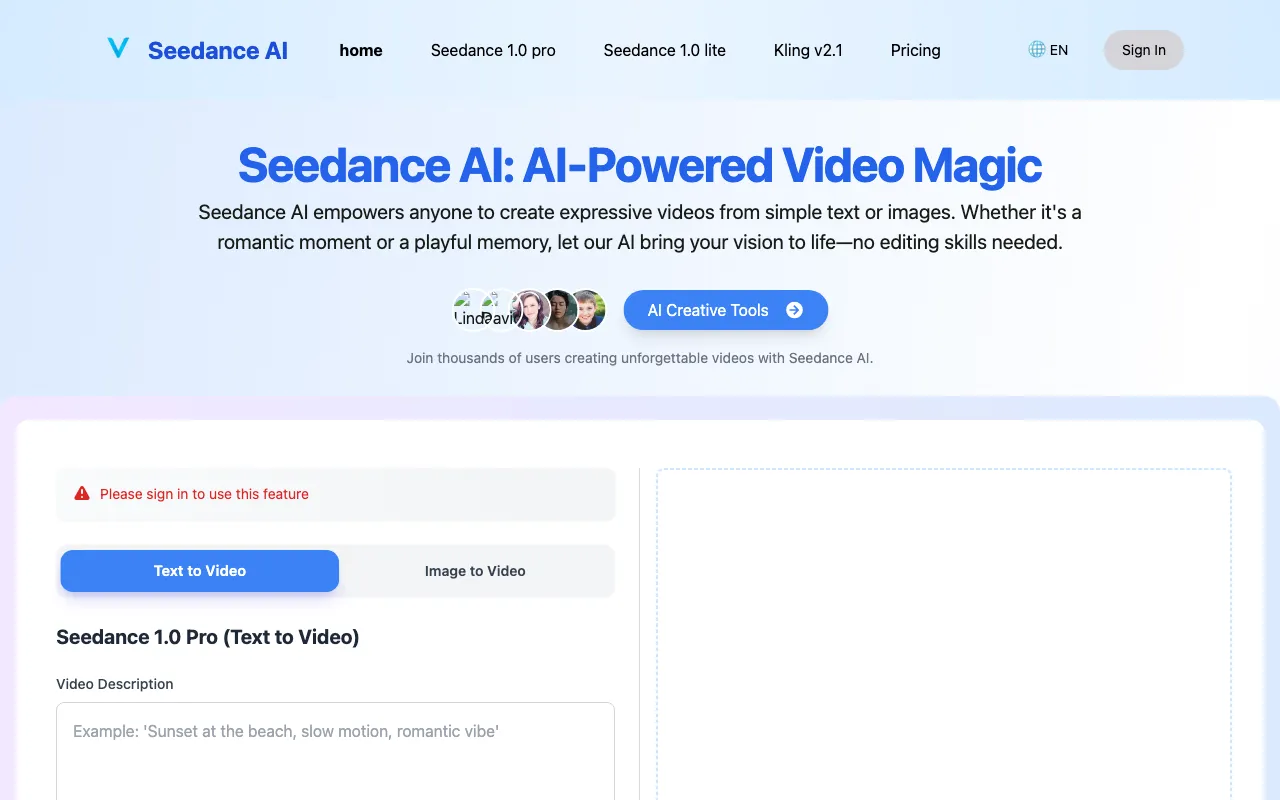The width and height of the screenshot is (1280, 800).
Task: Click the 'Video Description' label
Action: click(115, 684)
